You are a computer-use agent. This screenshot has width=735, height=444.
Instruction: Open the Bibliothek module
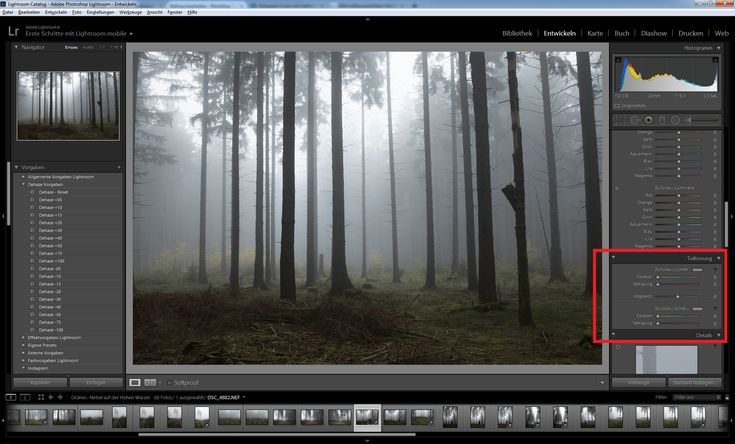tap(517, 33)
